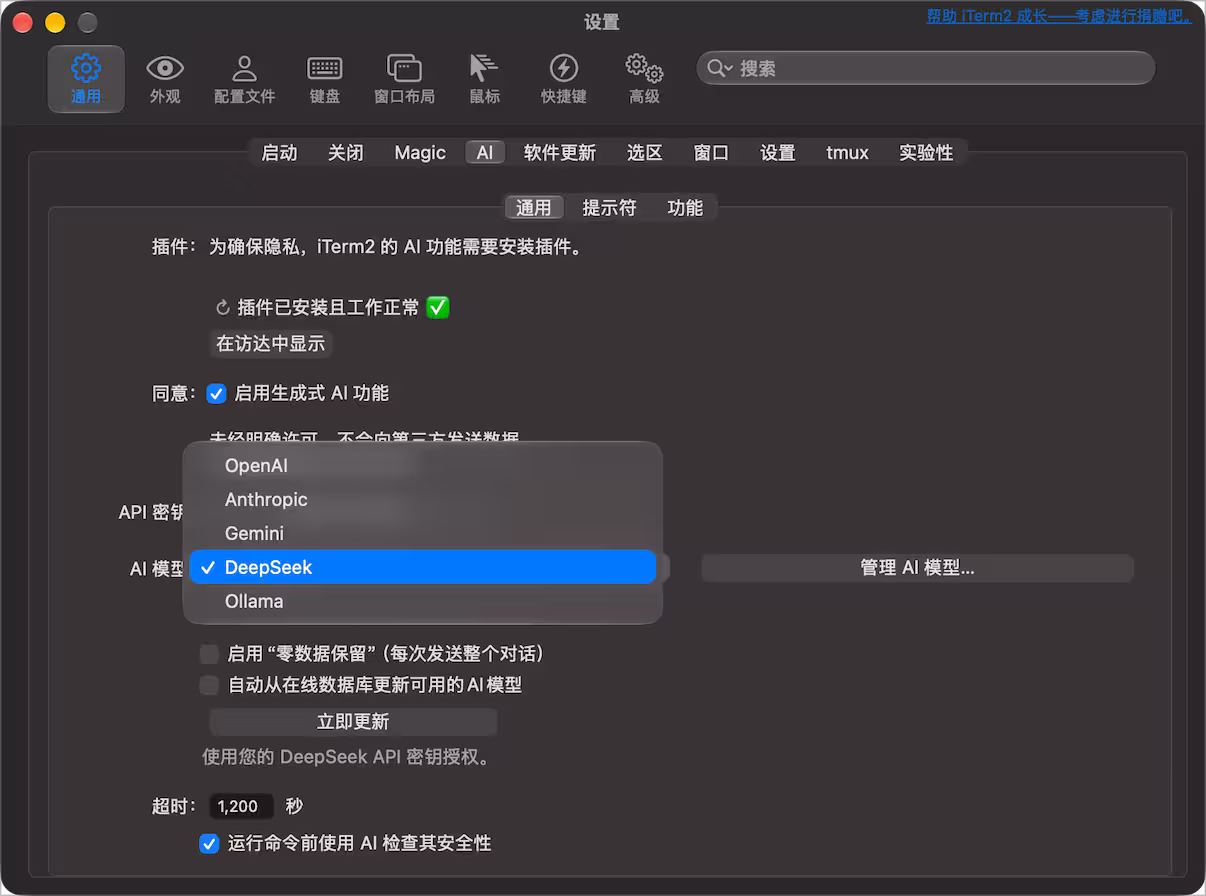Switch to the 窗口 tab
This screenshot has height=896, width=1206.
coord(711,153)
